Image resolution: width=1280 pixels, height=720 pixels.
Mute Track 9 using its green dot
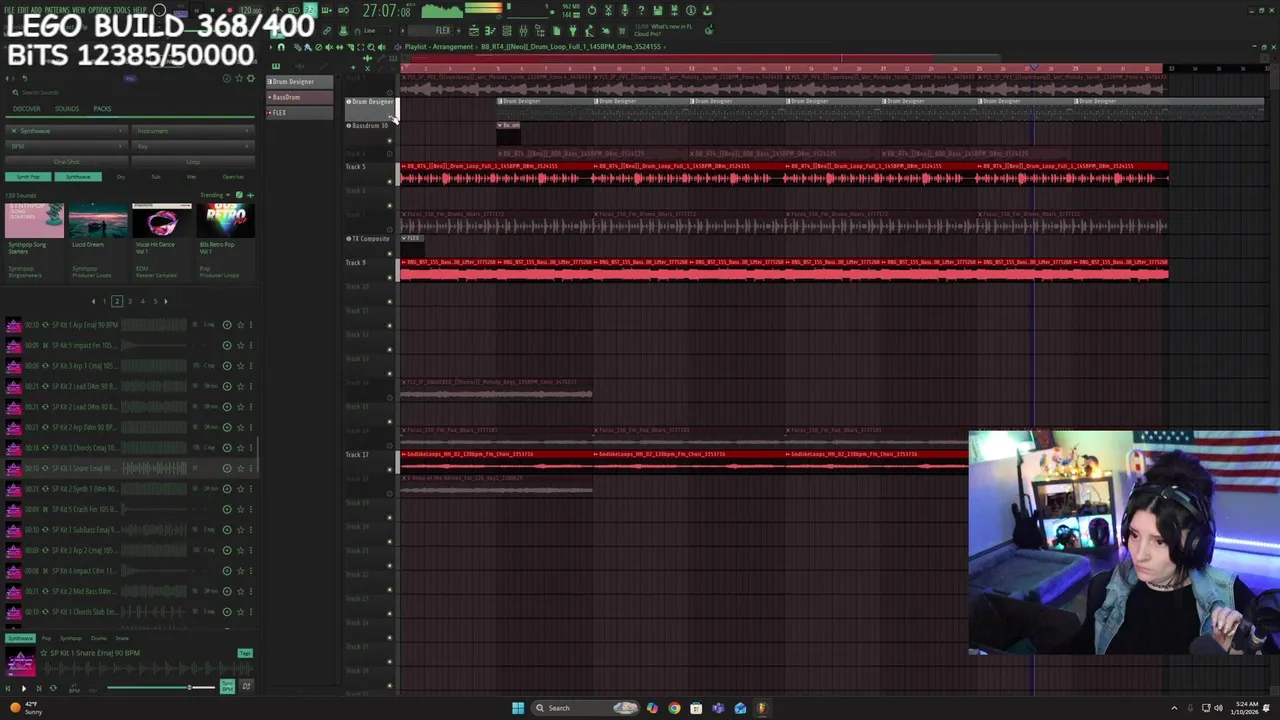pos(390,277)
